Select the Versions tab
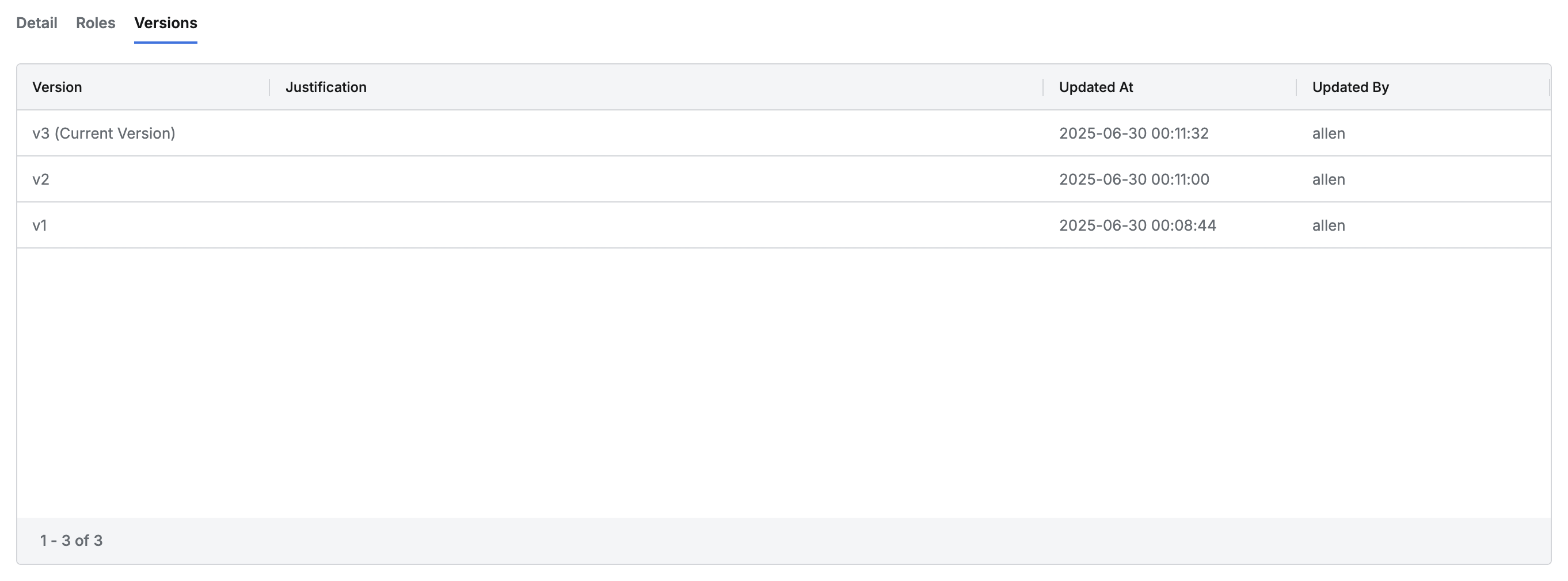This screenshot has height=581, width=1568. pyautogui.click(x=166, y=23)
